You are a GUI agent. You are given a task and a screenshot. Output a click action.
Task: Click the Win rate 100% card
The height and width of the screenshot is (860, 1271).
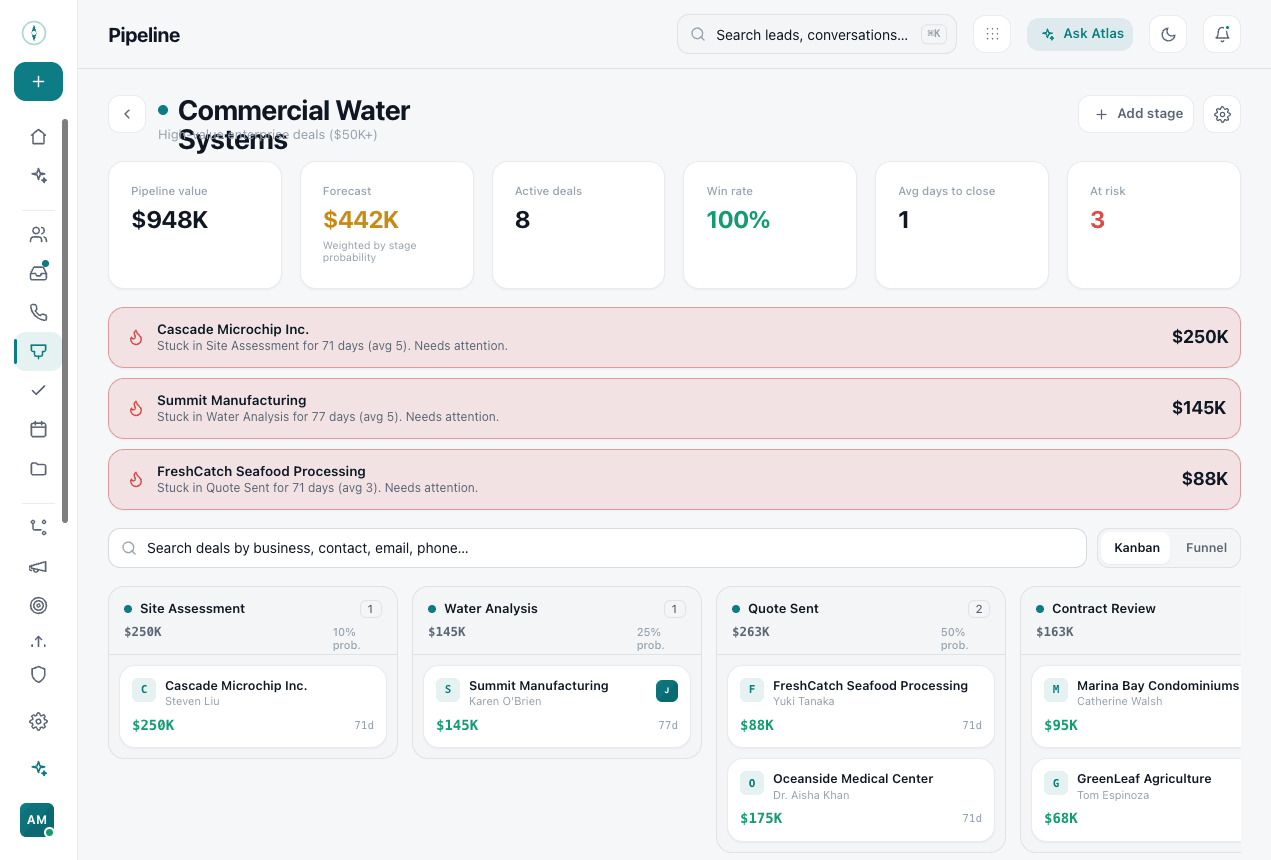(x=770, y=225)
